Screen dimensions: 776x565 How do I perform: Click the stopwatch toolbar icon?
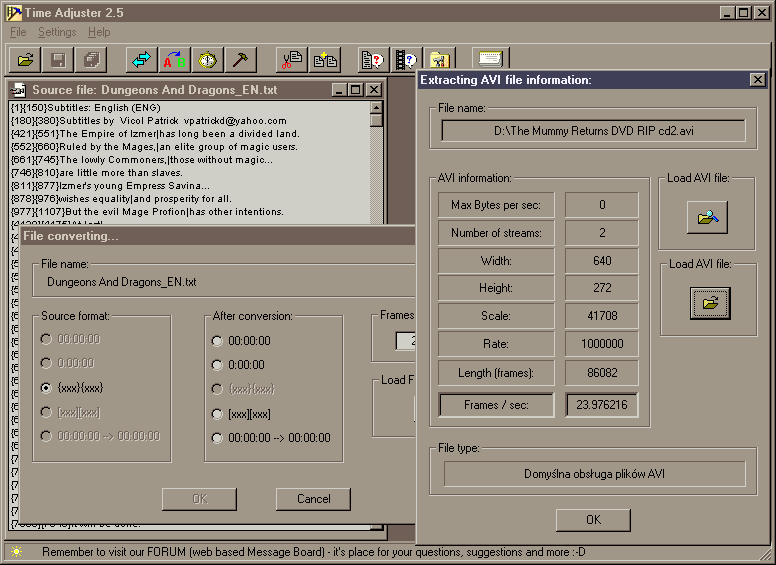coord(207,60)
